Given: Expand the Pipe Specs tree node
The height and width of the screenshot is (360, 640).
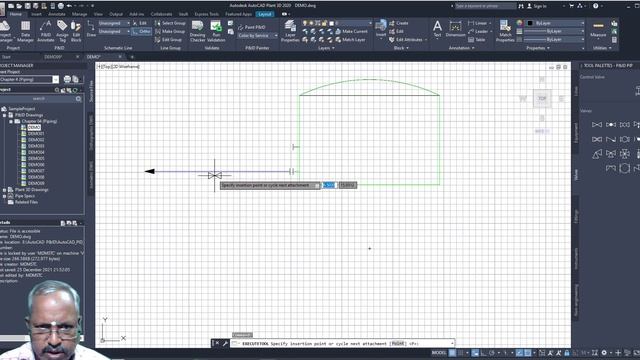Looking at the screenshot, I should pyautogui.click(x=4, y=196).
